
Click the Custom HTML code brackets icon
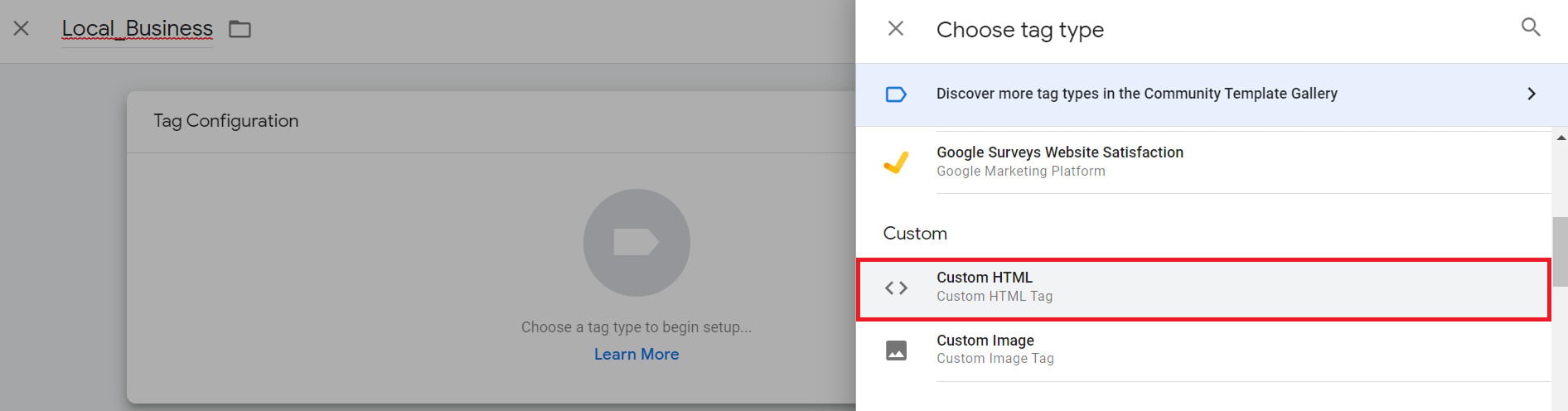[896, 288]
